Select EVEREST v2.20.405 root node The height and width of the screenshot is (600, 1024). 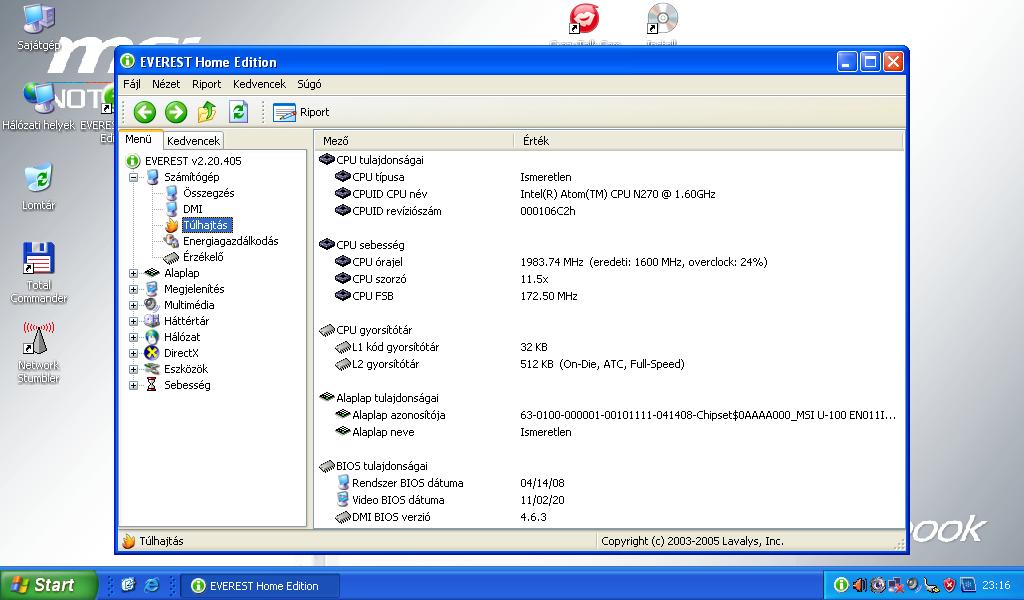(x=193, y=161)
